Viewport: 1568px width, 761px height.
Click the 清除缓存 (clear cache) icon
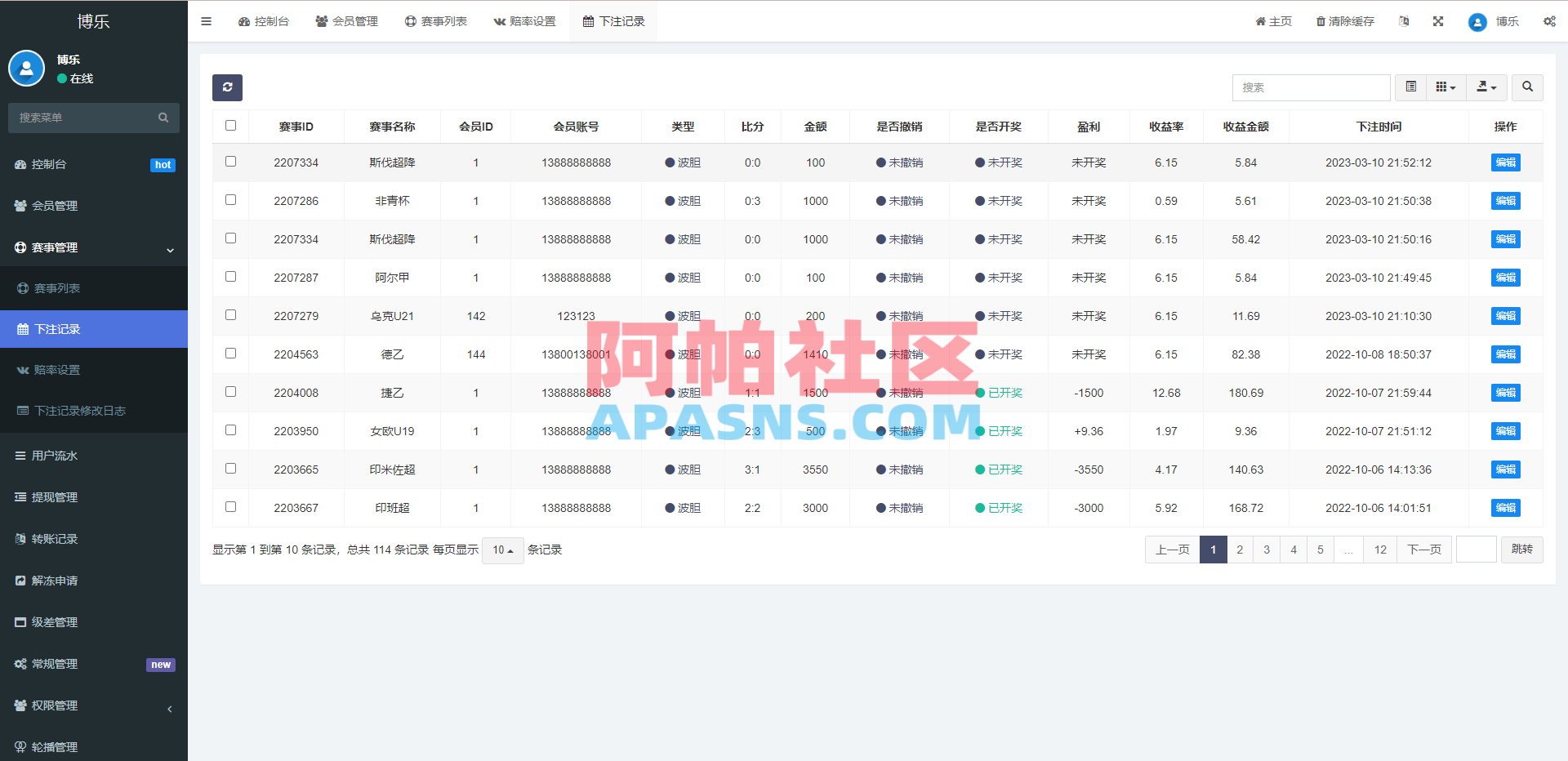click(x=1344, y=21)
